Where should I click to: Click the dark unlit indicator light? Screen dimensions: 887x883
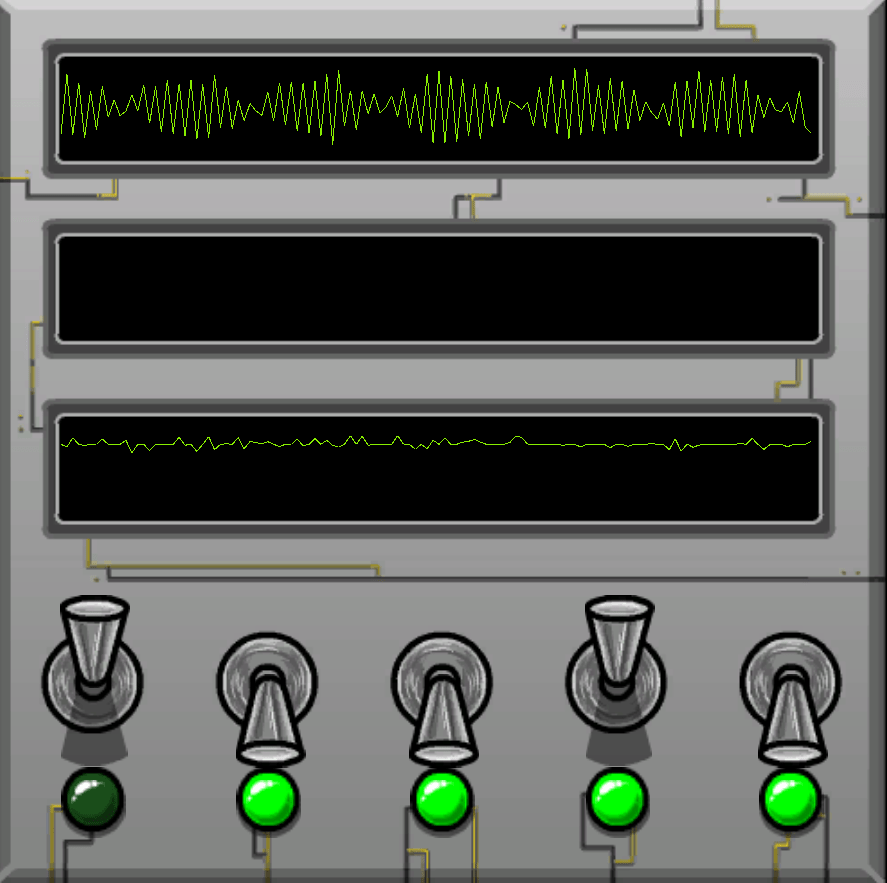93,799
